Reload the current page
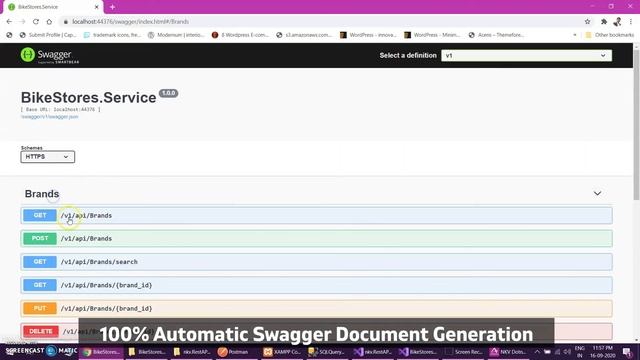The height and width of the screenshot is (360, 640). pyautogui.click(x=36, y=22)
